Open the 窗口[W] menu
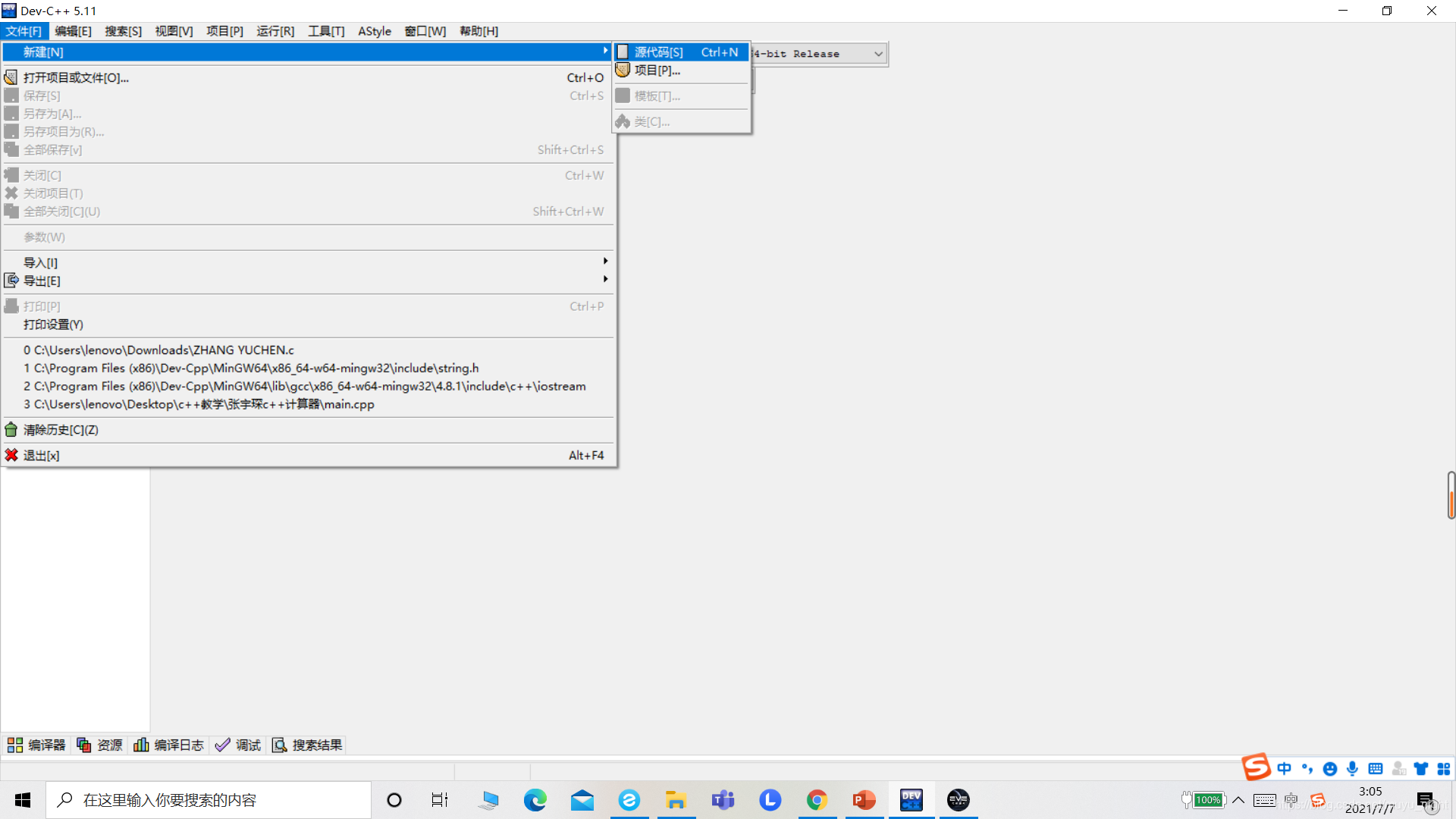Viewport: 1456px width, 819px height. click(425, 31)
